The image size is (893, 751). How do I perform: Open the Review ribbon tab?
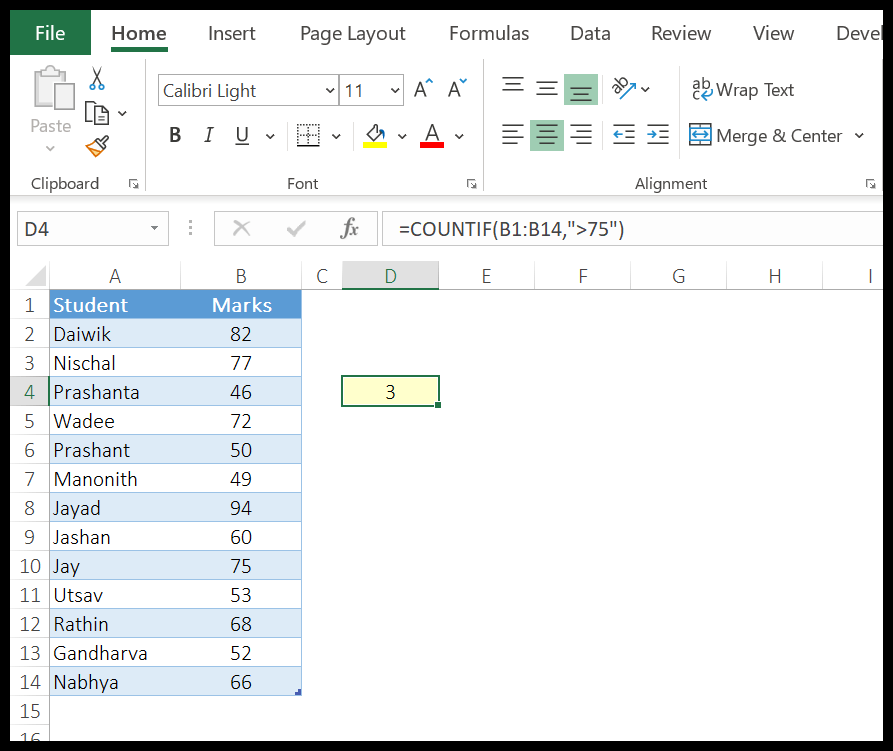(x=681, y=33)
